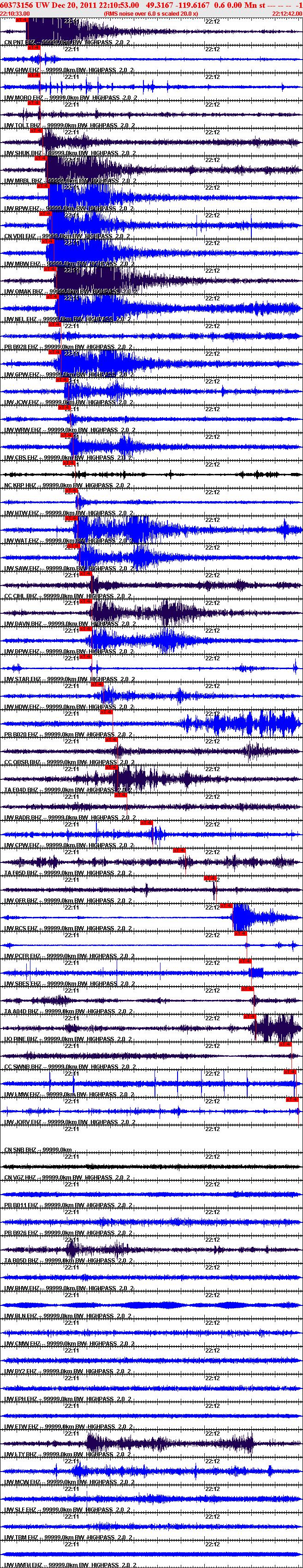Select the UW TBM EHZ station label
Image resolution: width=303 pixels, height=1568 pixels.
click(22, 1538)
